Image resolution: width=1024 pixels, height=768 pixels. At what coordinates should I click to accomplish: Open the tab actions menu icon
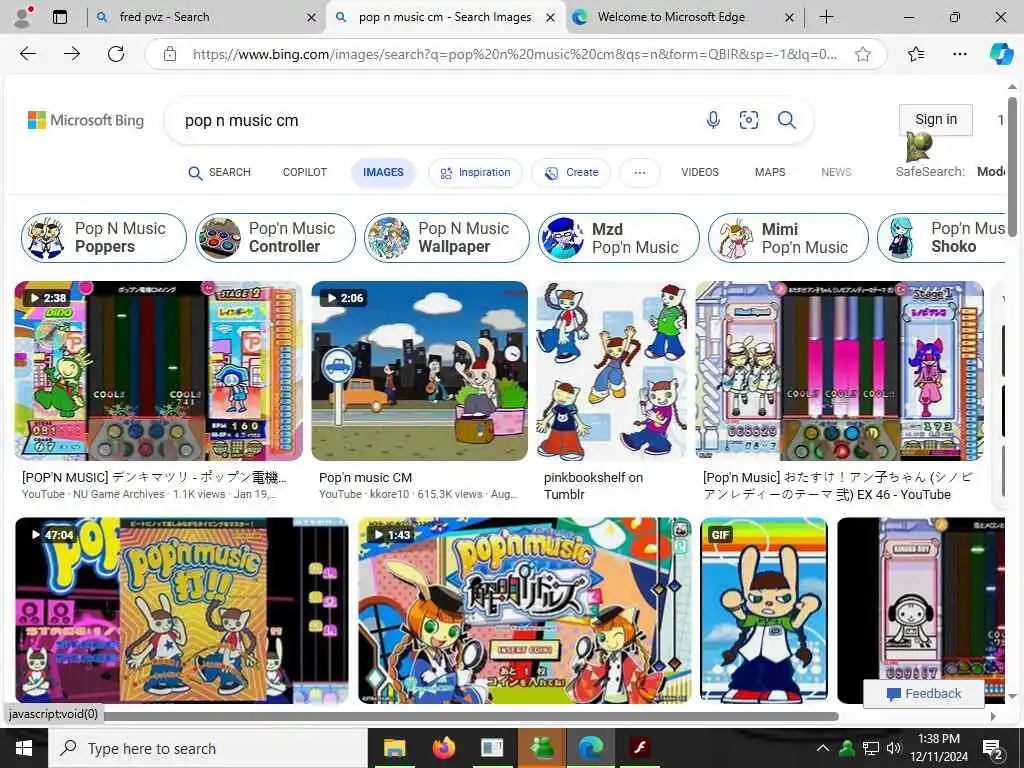60,17
